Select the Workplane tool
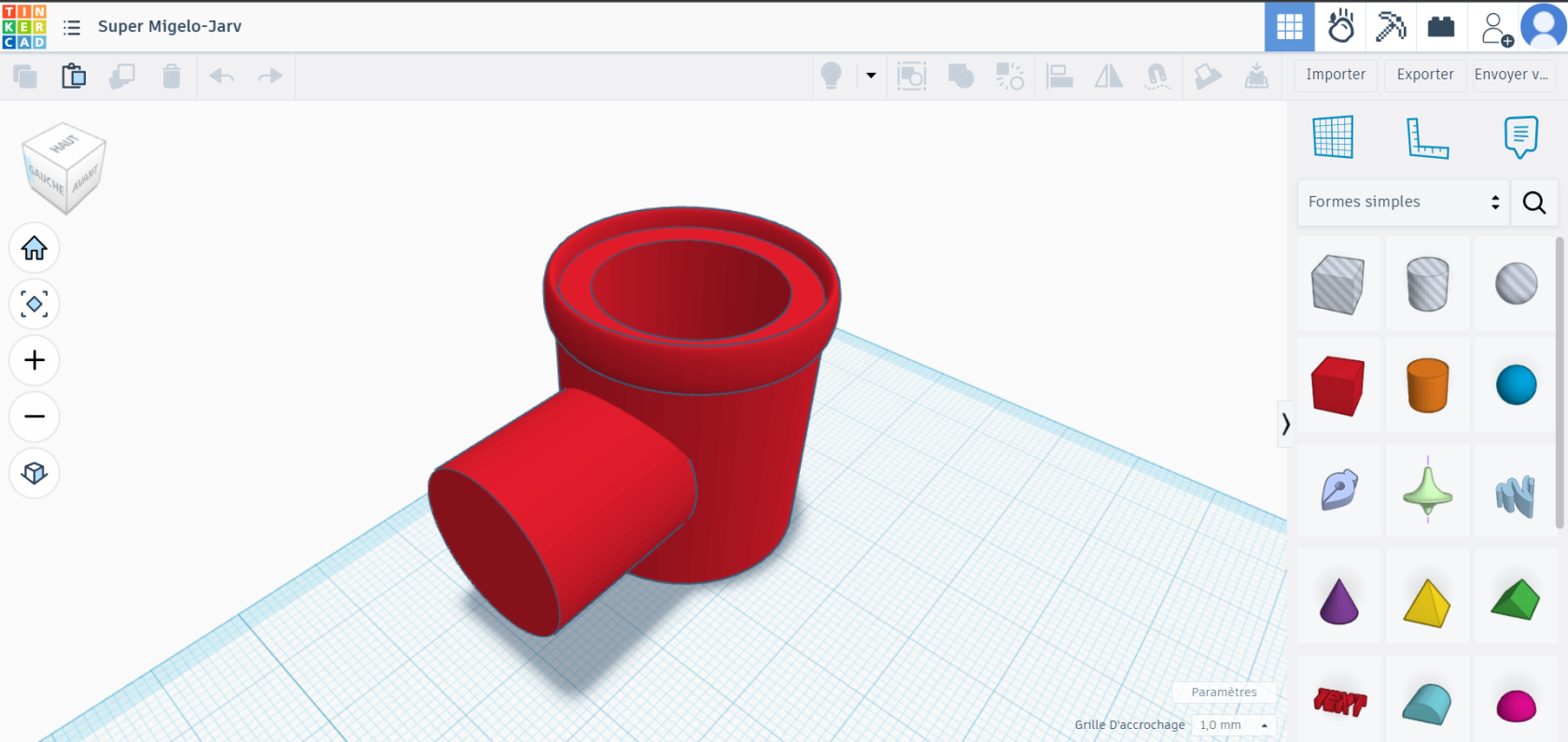This screenshot has width=1568, height=742. coord(1333,137)
